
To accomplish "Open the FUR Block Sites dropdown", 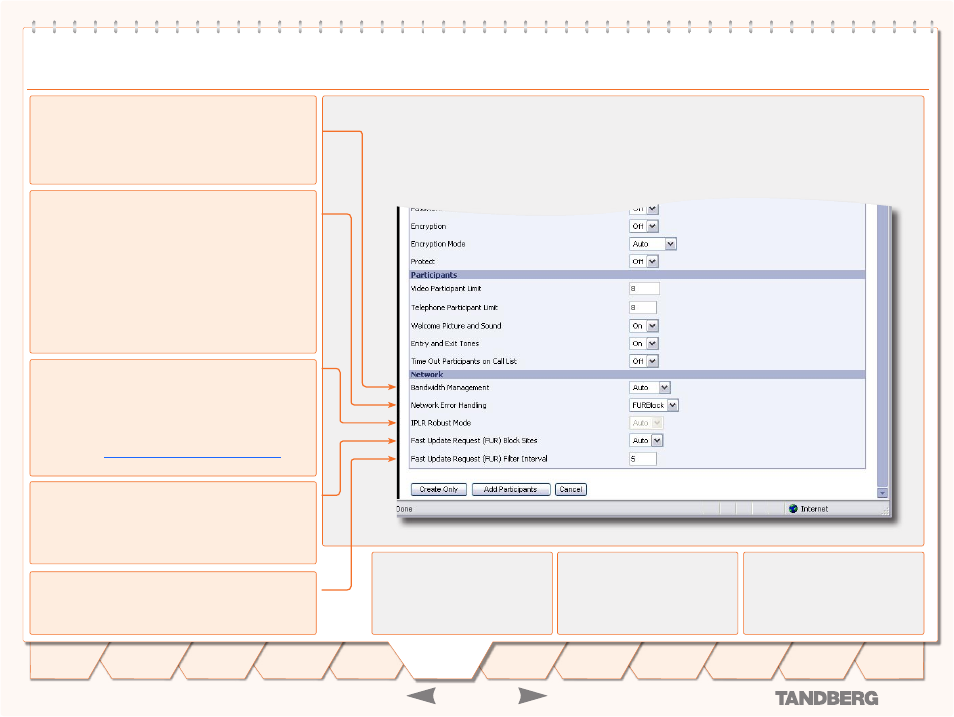I will tap(646, 441).
